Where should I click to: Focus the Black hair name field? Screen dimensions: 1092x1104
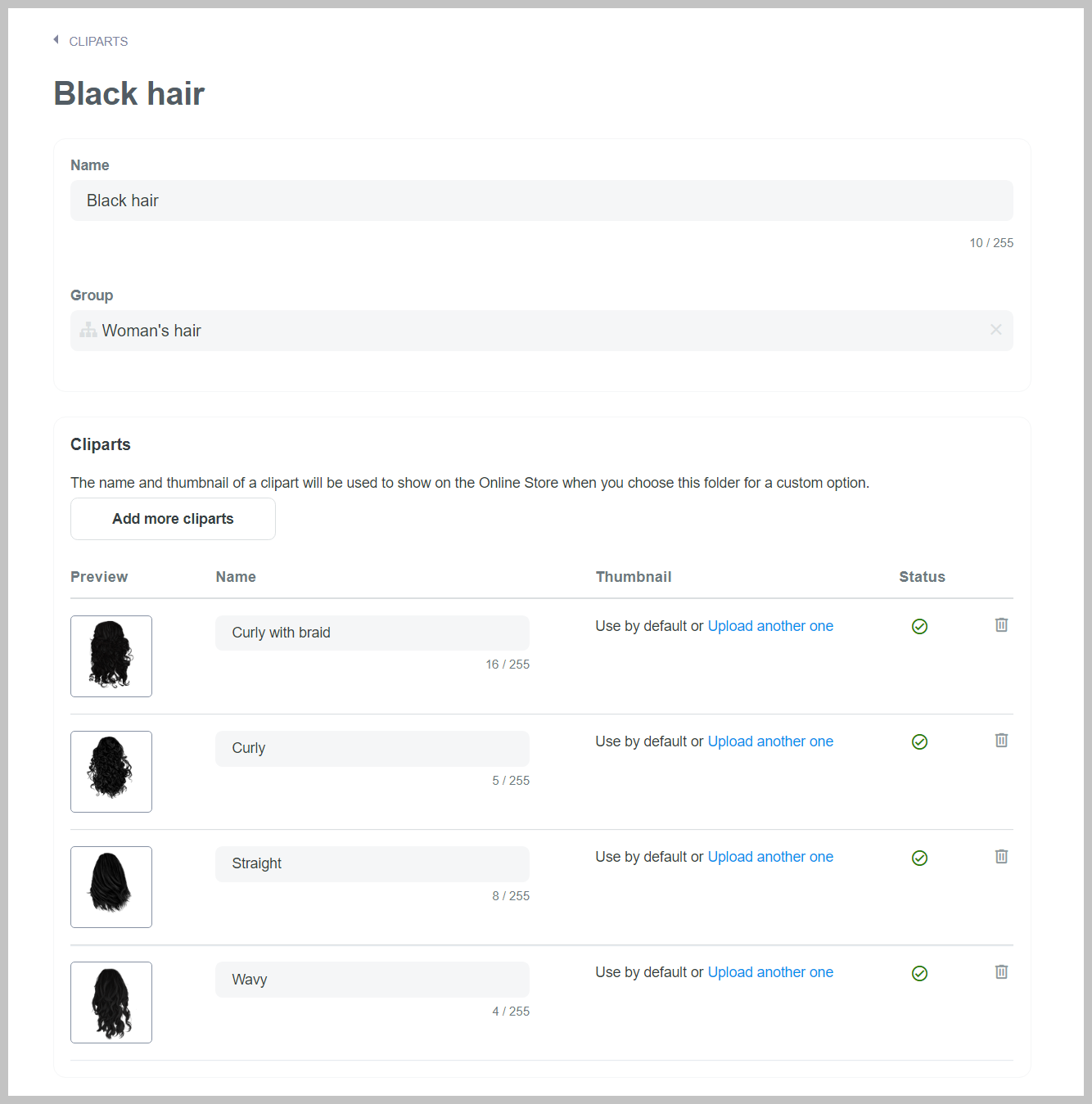point(542,201)
